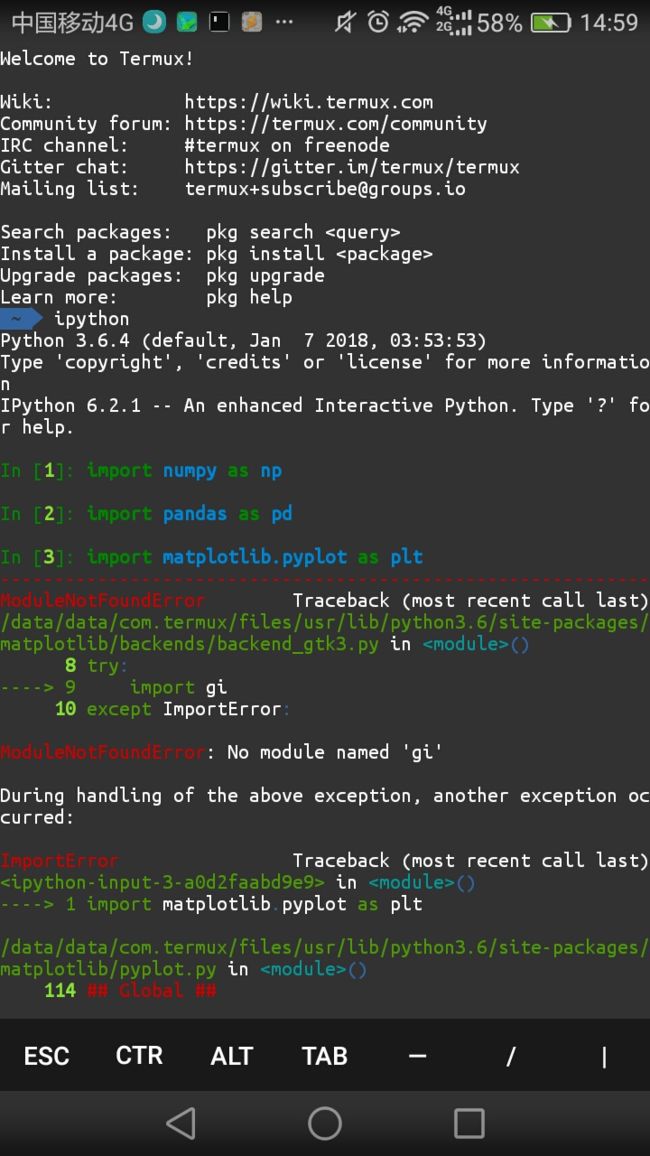
Task: Tap 'pkg upgrade' text
Action: pyautogui.click(x=265, y=276)
